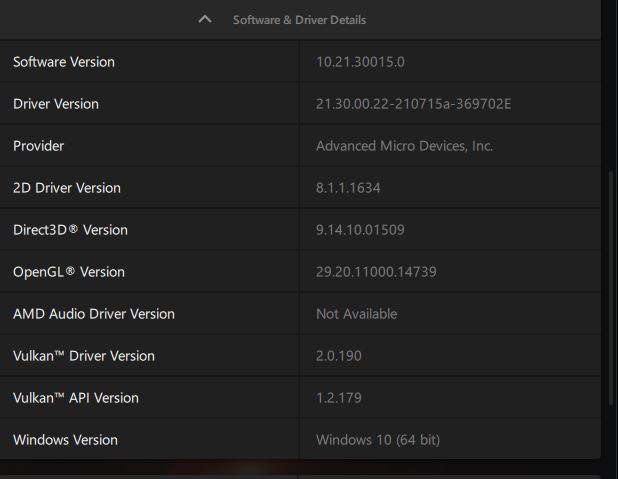Click the OpenGL value 29.20.11000.14739

[x=376, y=272]
